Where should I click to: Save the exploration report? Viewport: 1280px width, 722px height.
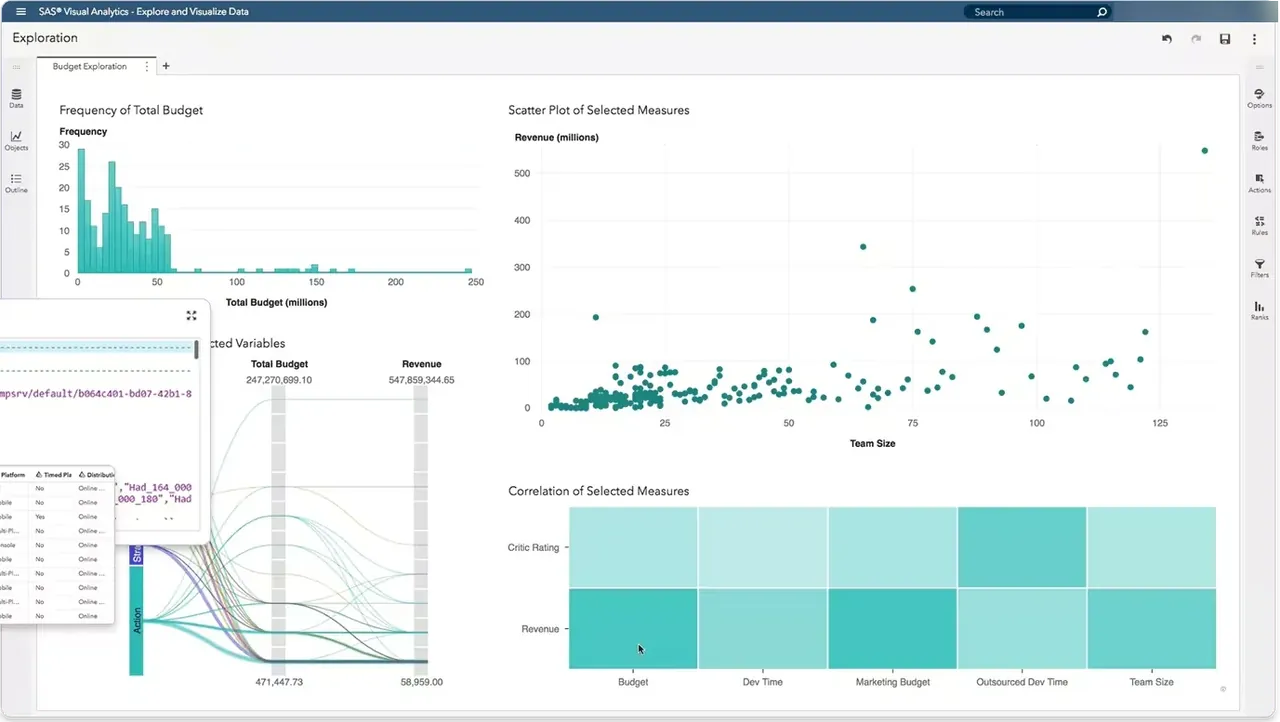point(1225,39)
